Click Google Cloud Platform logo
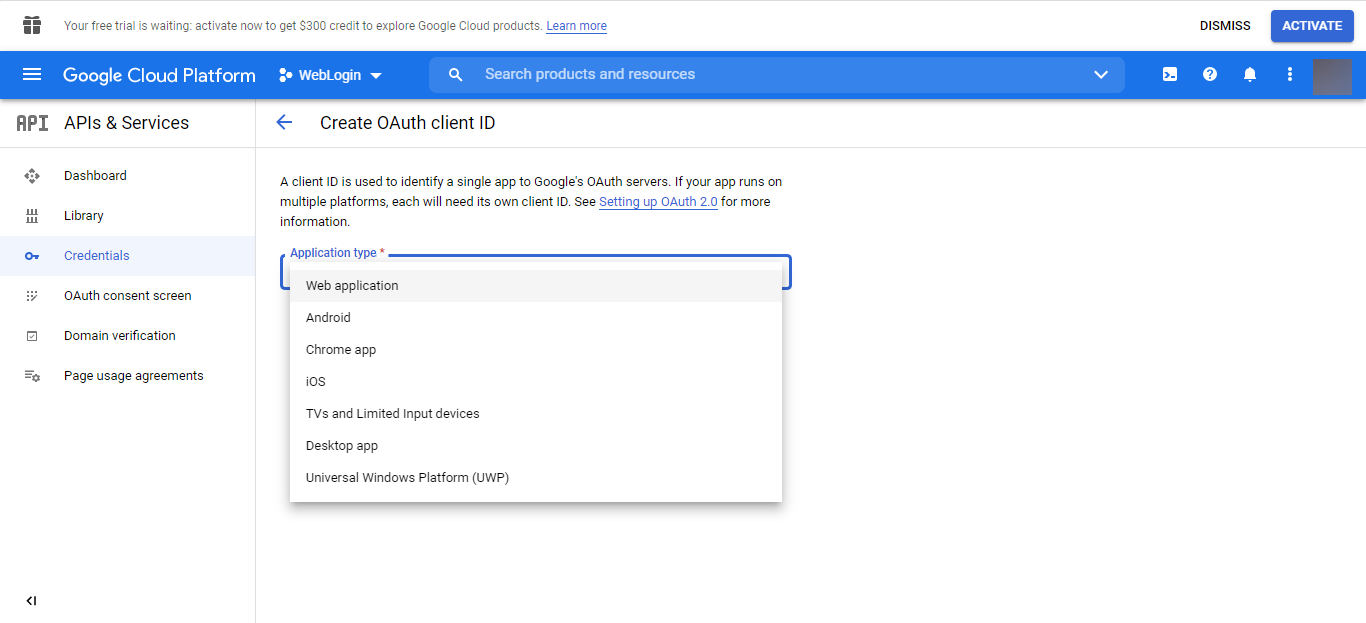The image size is (1366, 623). [x=159, y=75]
